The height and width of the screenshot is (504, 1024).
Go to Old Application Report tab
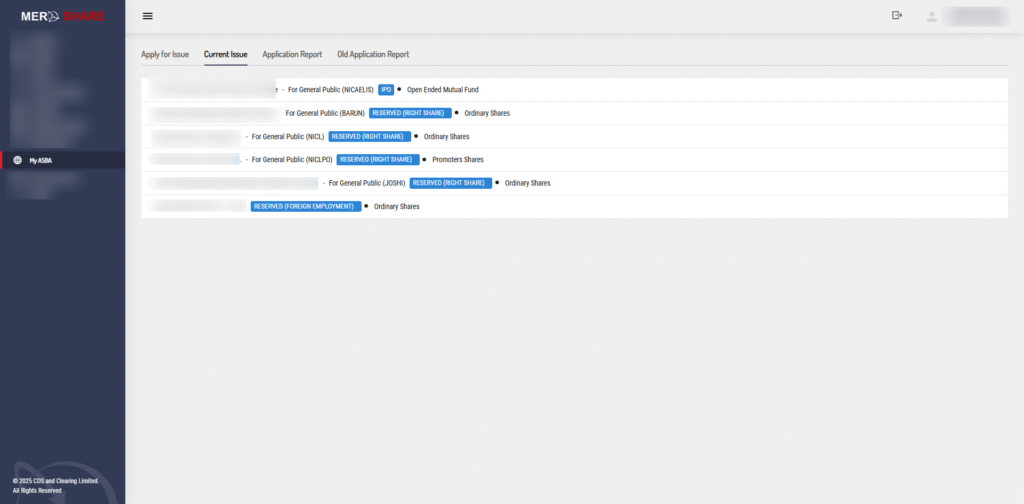[373, 55]
